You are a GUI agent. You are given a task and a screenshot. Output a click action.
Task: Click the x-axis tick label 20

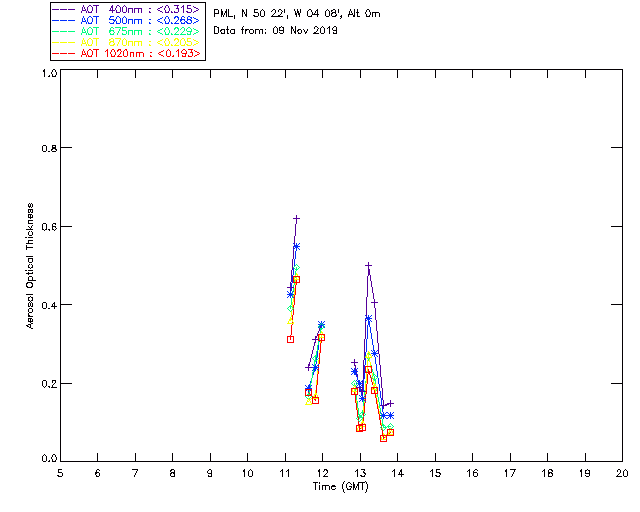[622, 474]
